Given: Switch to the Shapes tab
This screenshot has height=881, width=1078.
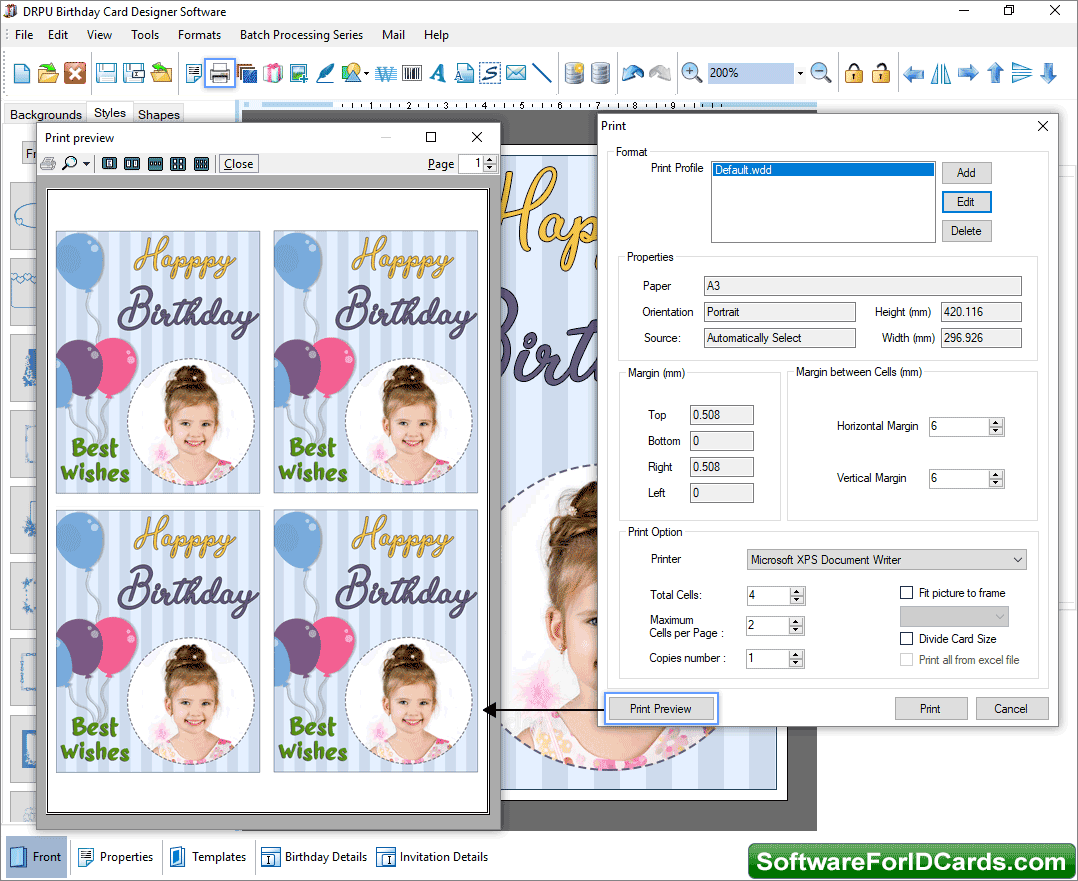Looking at the screenshot, I should (159, 114).
